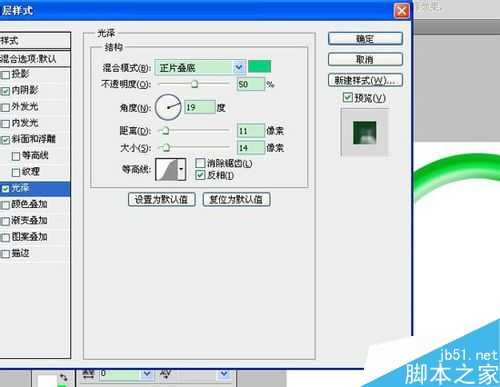Click the 取消 (Cancel) button

[x=365, y=60]
